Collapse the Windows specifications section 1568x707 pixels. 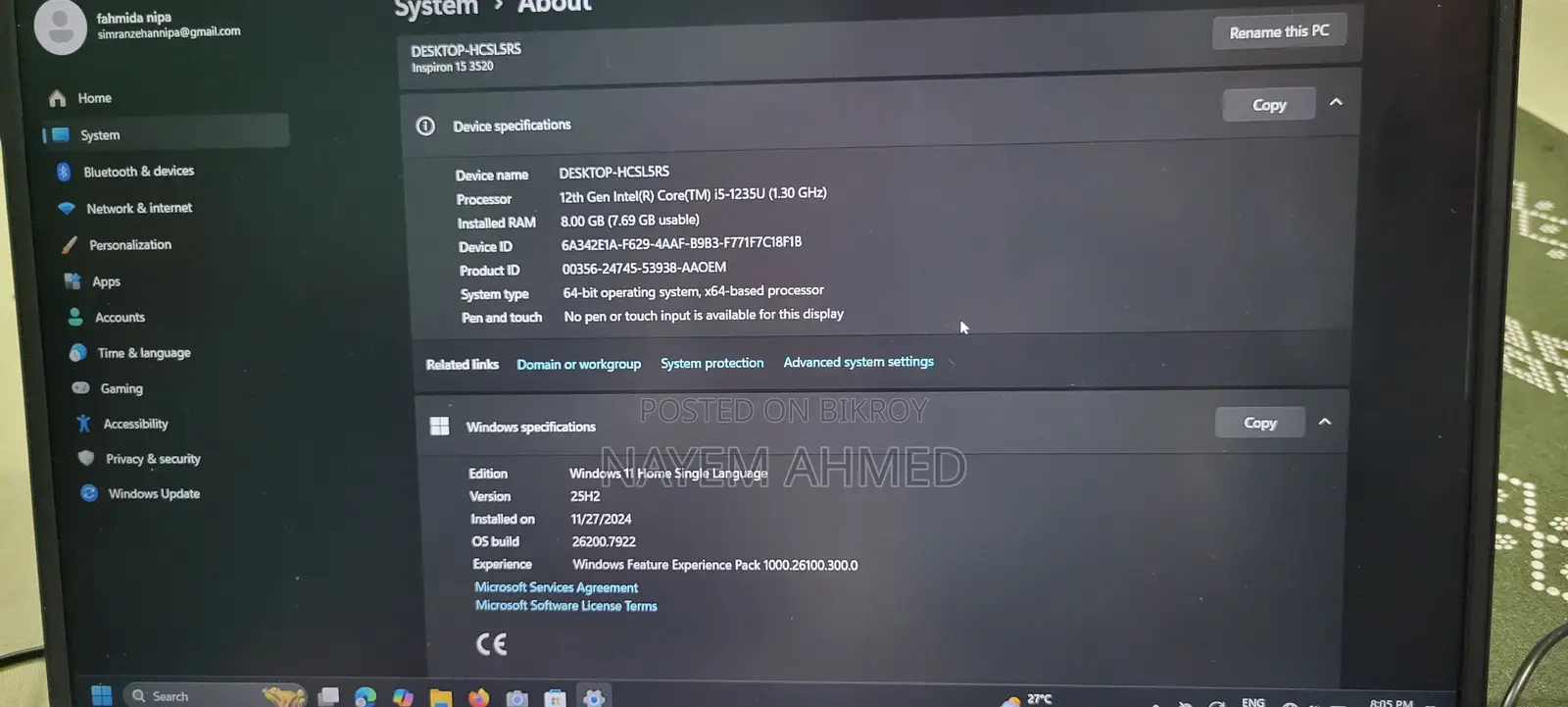click(x=1325, y=422)
